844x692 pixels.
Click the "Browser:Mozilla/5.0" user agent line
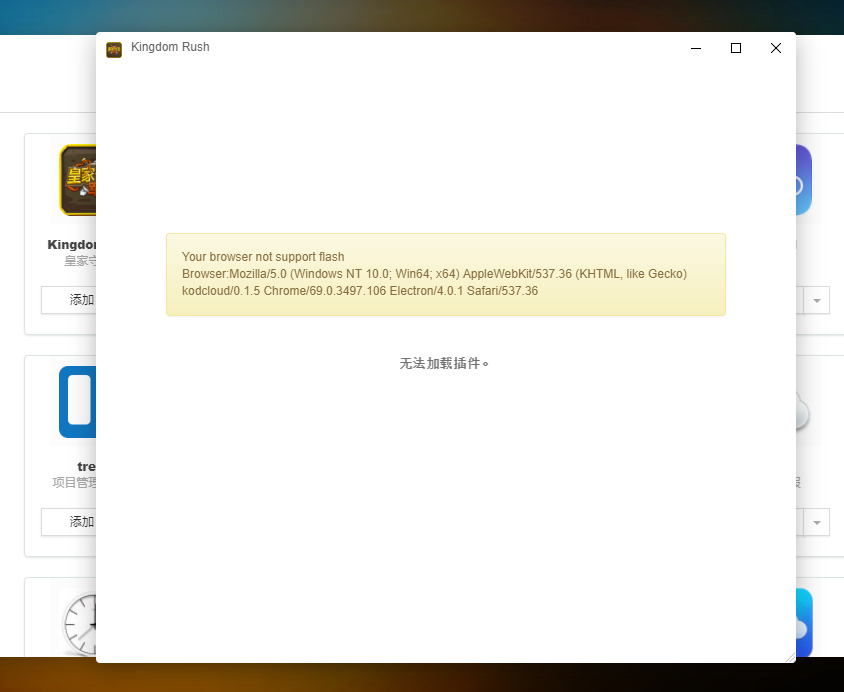click(x=434, y=274)
